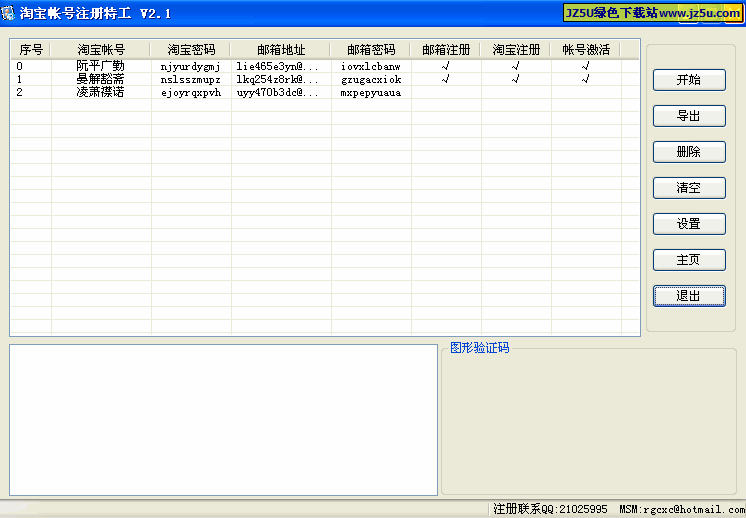The image size is (746, 518).
Task: Click the 图形验证码 captcha group label
Action: click(x=480, y=348)
